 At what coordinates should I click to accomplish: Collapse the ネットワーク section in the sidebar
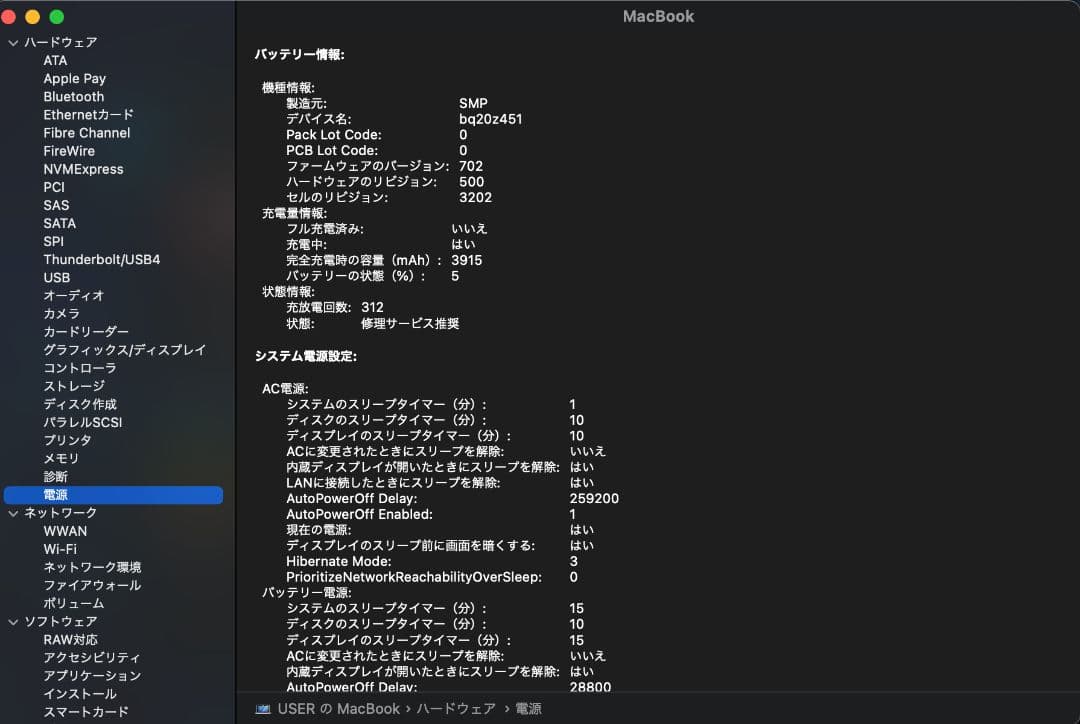pos(13,512)
